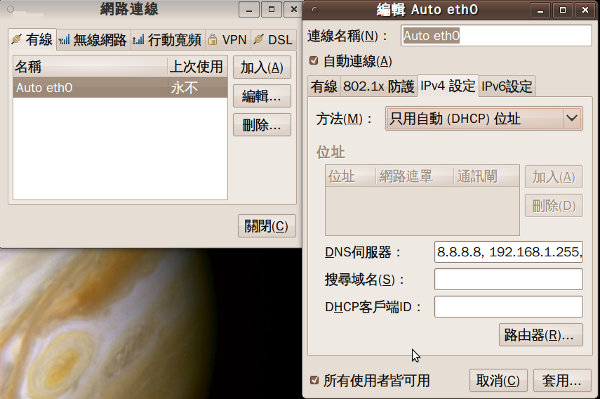Uncheck 所有使用者皆可用 checkbox
600x399 pixels.
[314, 380]
